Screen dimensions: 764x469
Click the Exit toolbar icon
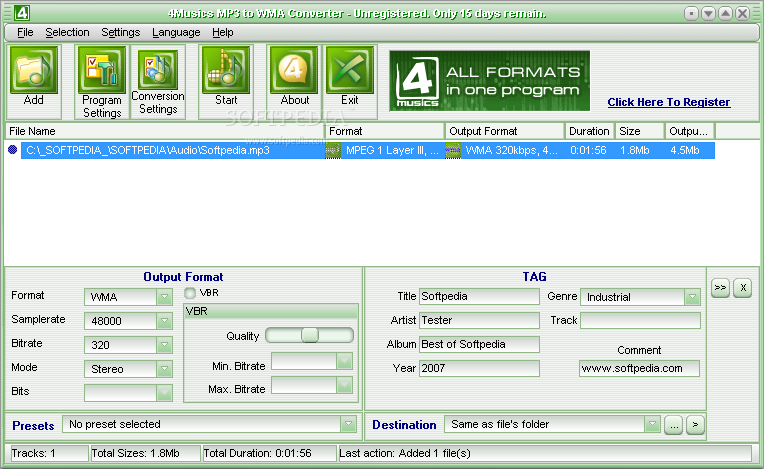pyautogui.click(x=349, y=70)
